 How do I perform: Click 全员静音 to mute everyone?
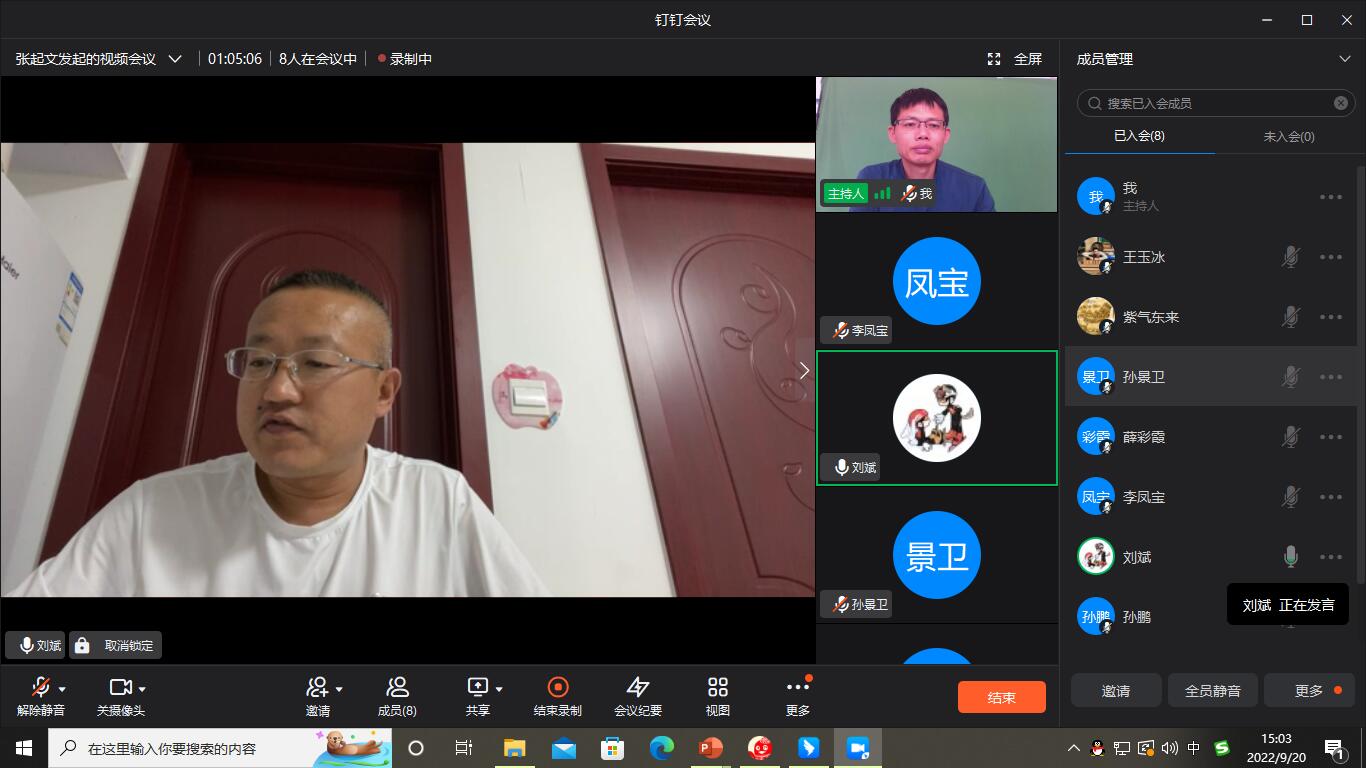tap(1213, 690)
